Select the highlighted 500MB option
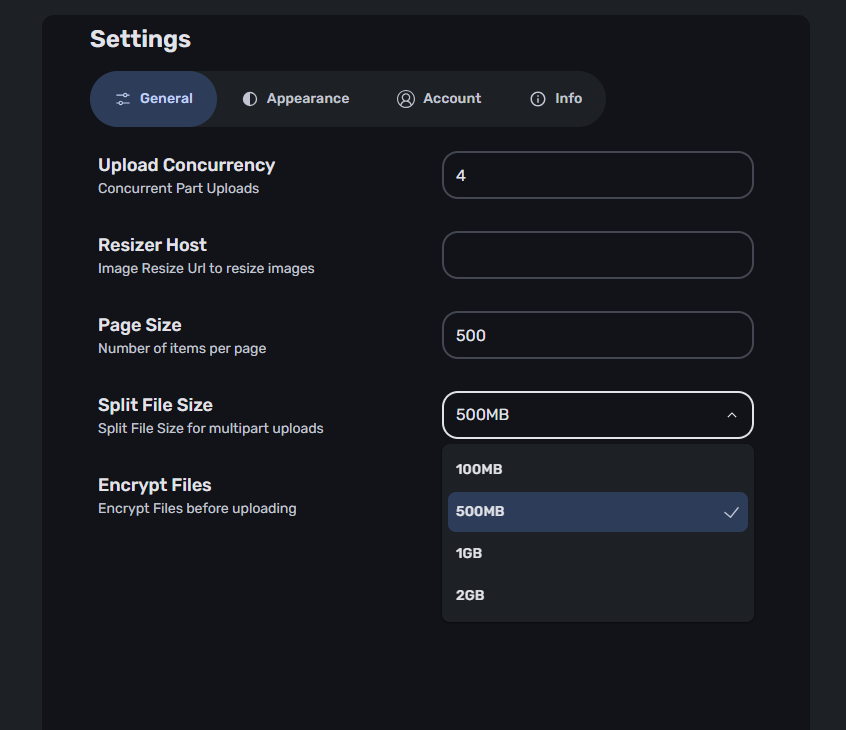The width and height of the screenshot is (846, 730). [598, 511]
